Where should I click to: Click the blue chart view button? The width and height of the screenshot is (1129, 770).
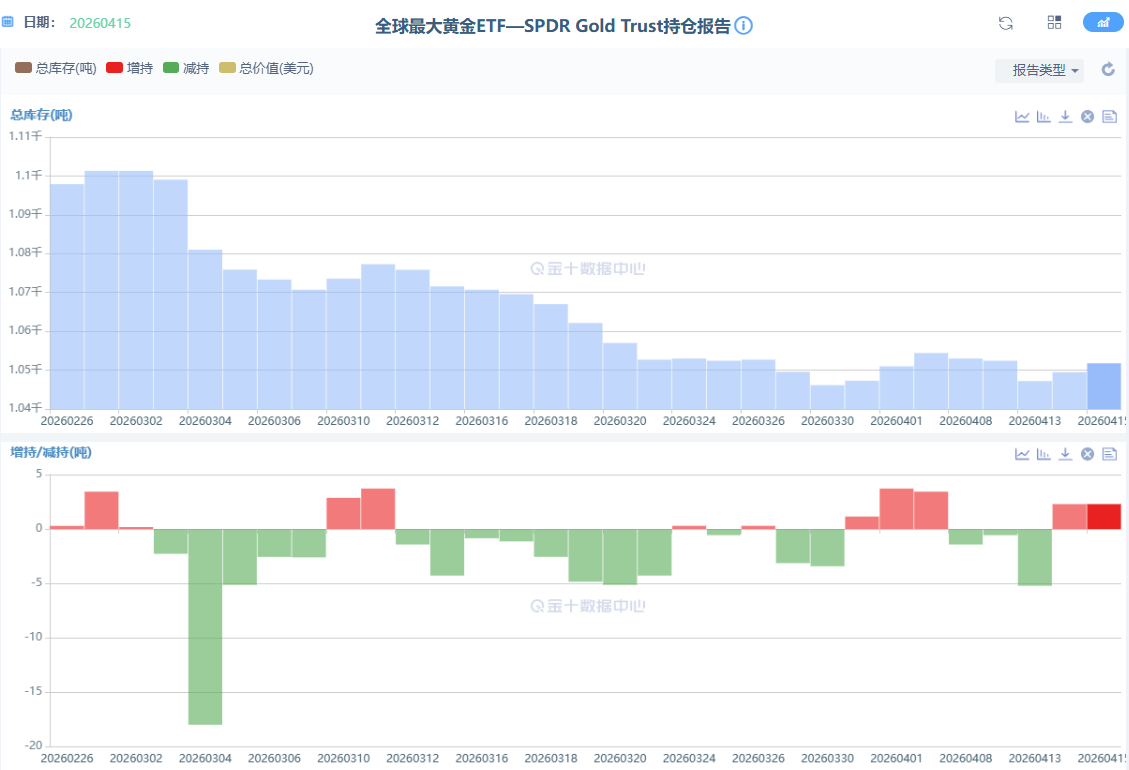coord(1102,23)
